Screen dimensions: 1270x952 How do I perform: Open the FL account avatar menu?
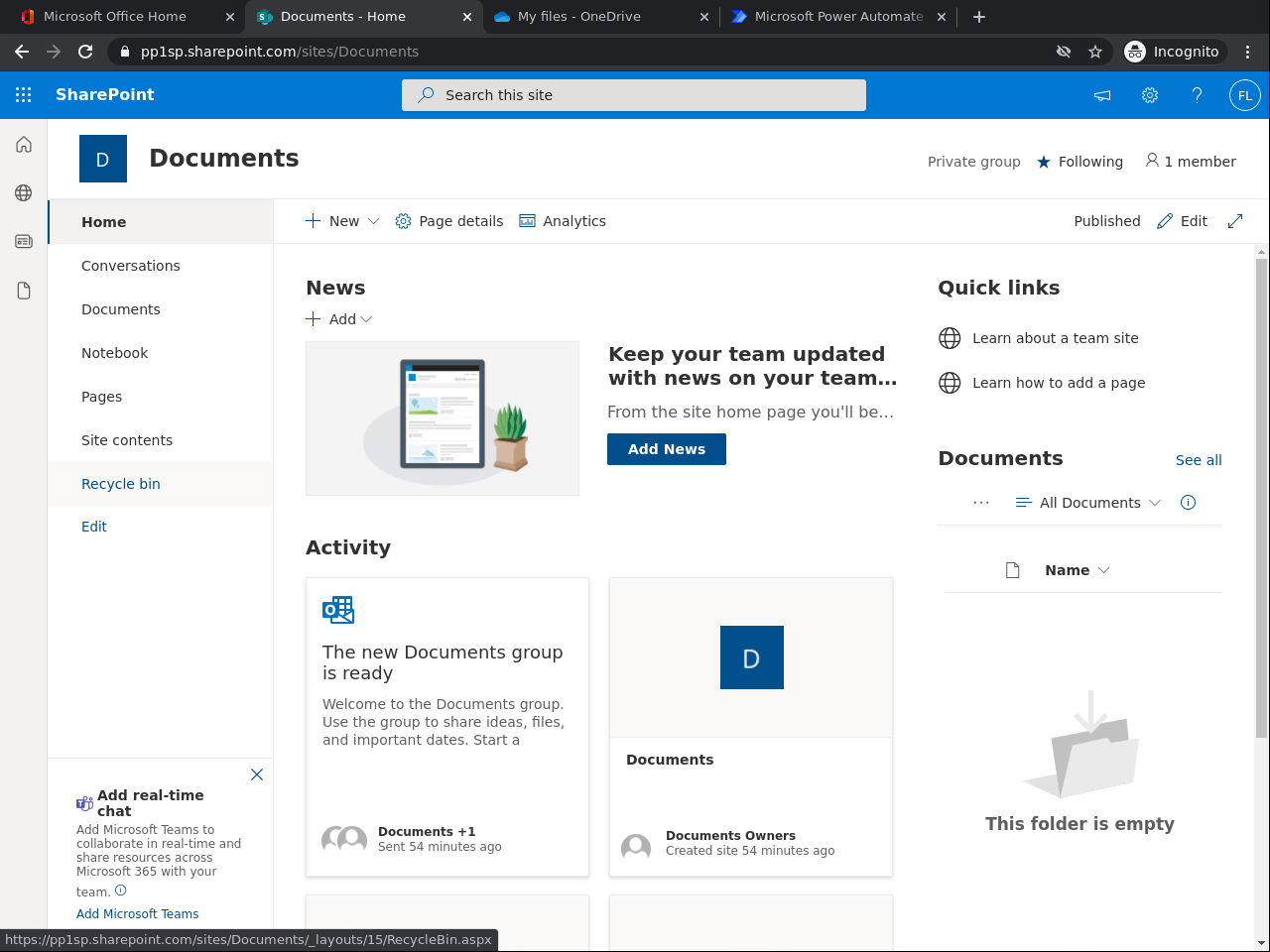tap(1245, 95)
